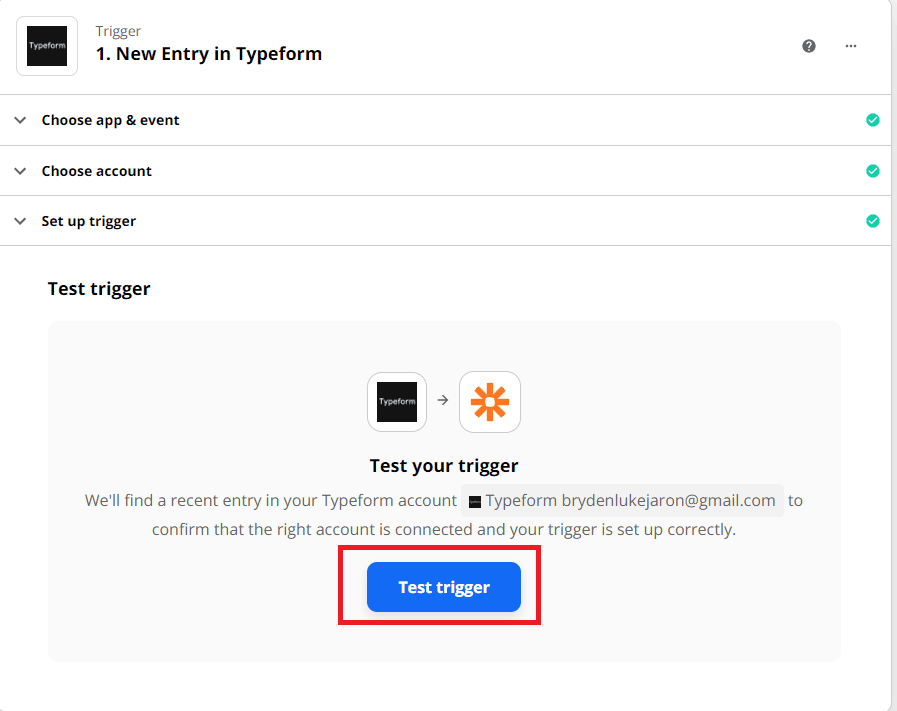The width and height of the screenshot is (897, 711).
Task: Click the Typeform logo in the trigger header
Action: tap(47, 46)
